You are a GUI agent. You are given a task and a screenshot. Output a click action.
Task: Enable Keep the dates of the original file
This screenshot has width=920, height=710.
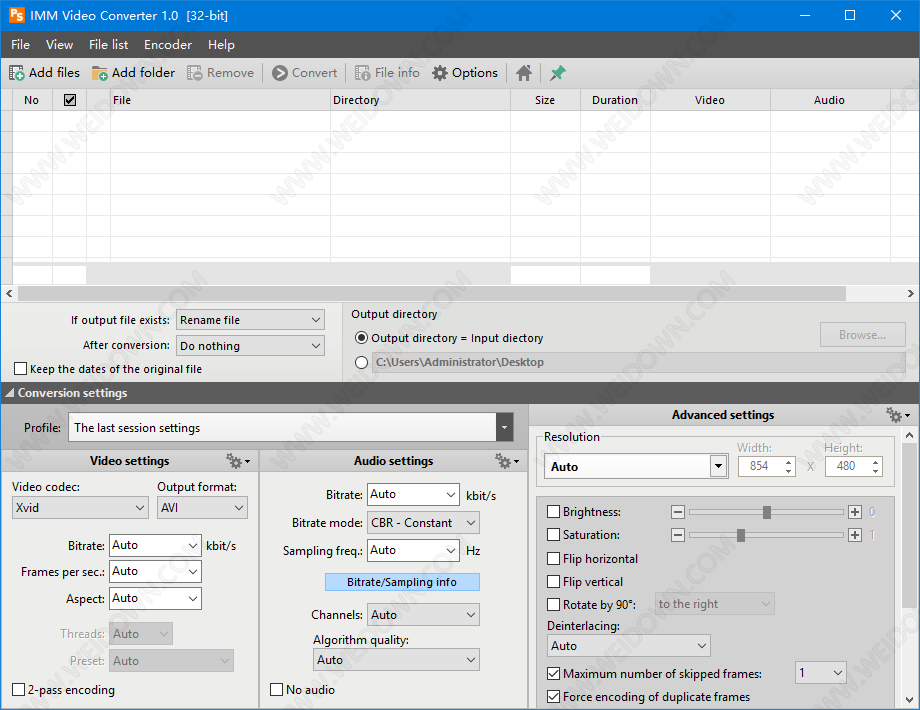click(21, 368)
